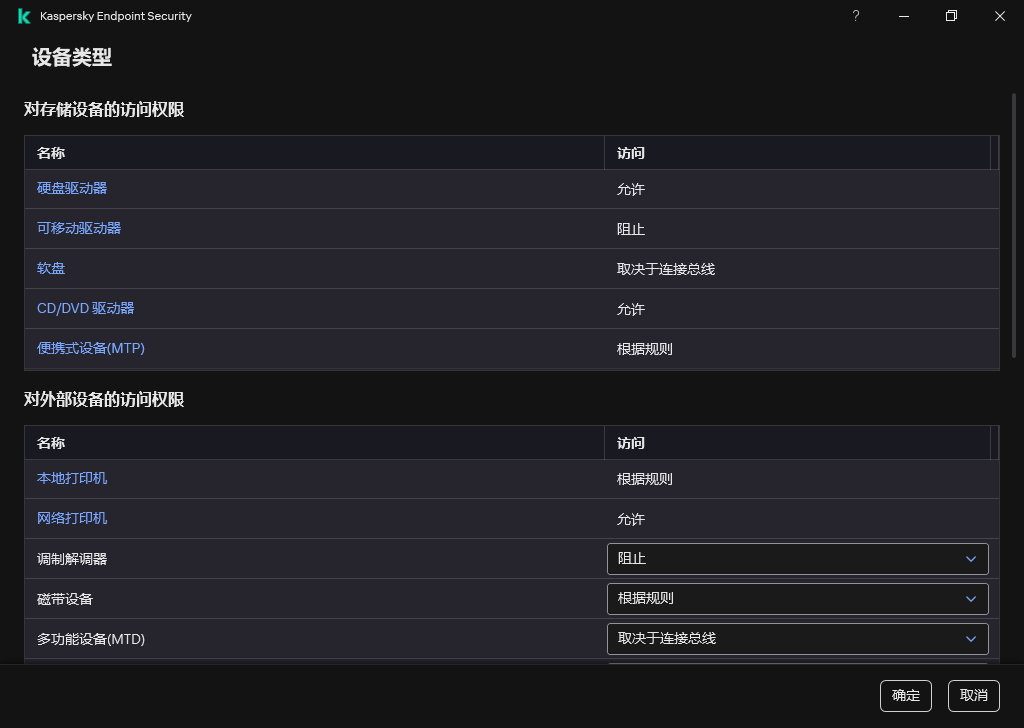This screenshot has width=1024, height=728.
Task: Click the Kaspersky logo icon
Action: tap(24, 16)
